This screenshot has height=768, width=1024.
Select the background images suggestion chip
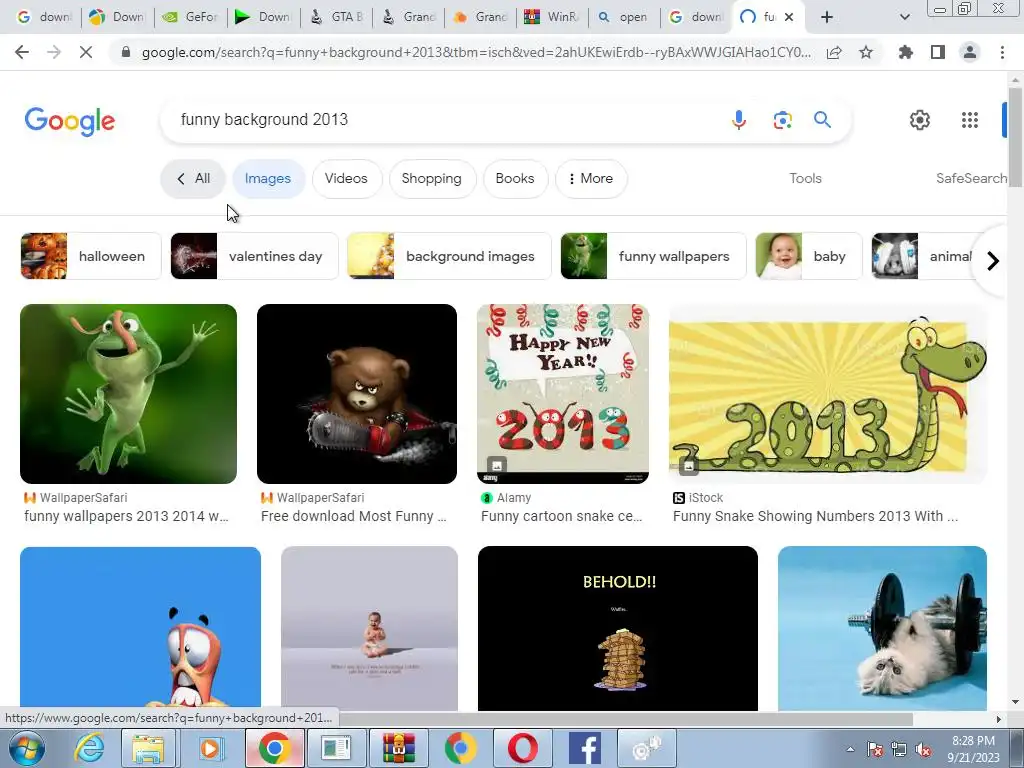click(x=449, y=256)
